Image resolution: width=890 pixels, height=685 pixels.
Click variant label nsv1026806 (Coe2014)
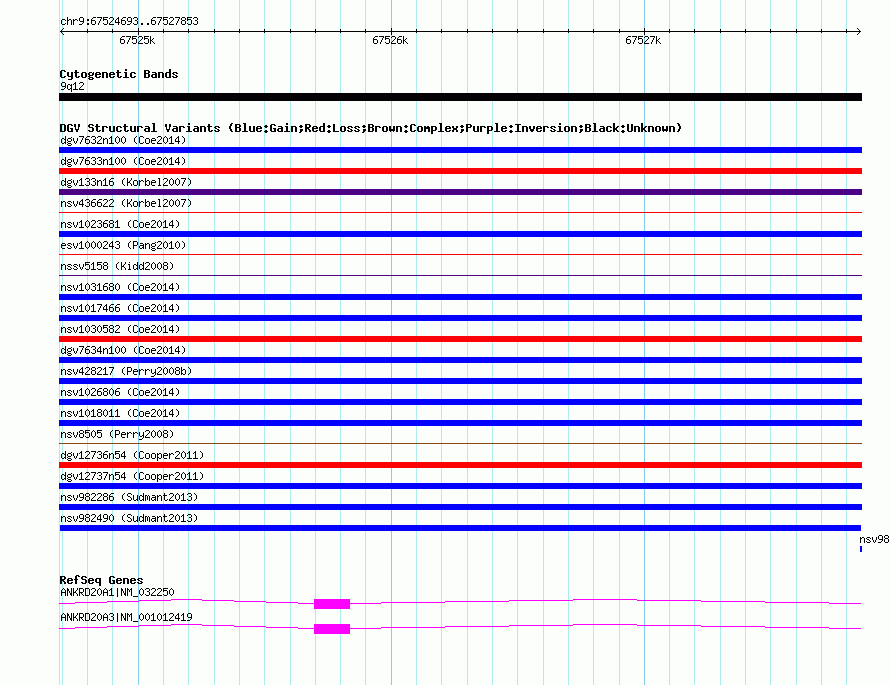[120, 392]
